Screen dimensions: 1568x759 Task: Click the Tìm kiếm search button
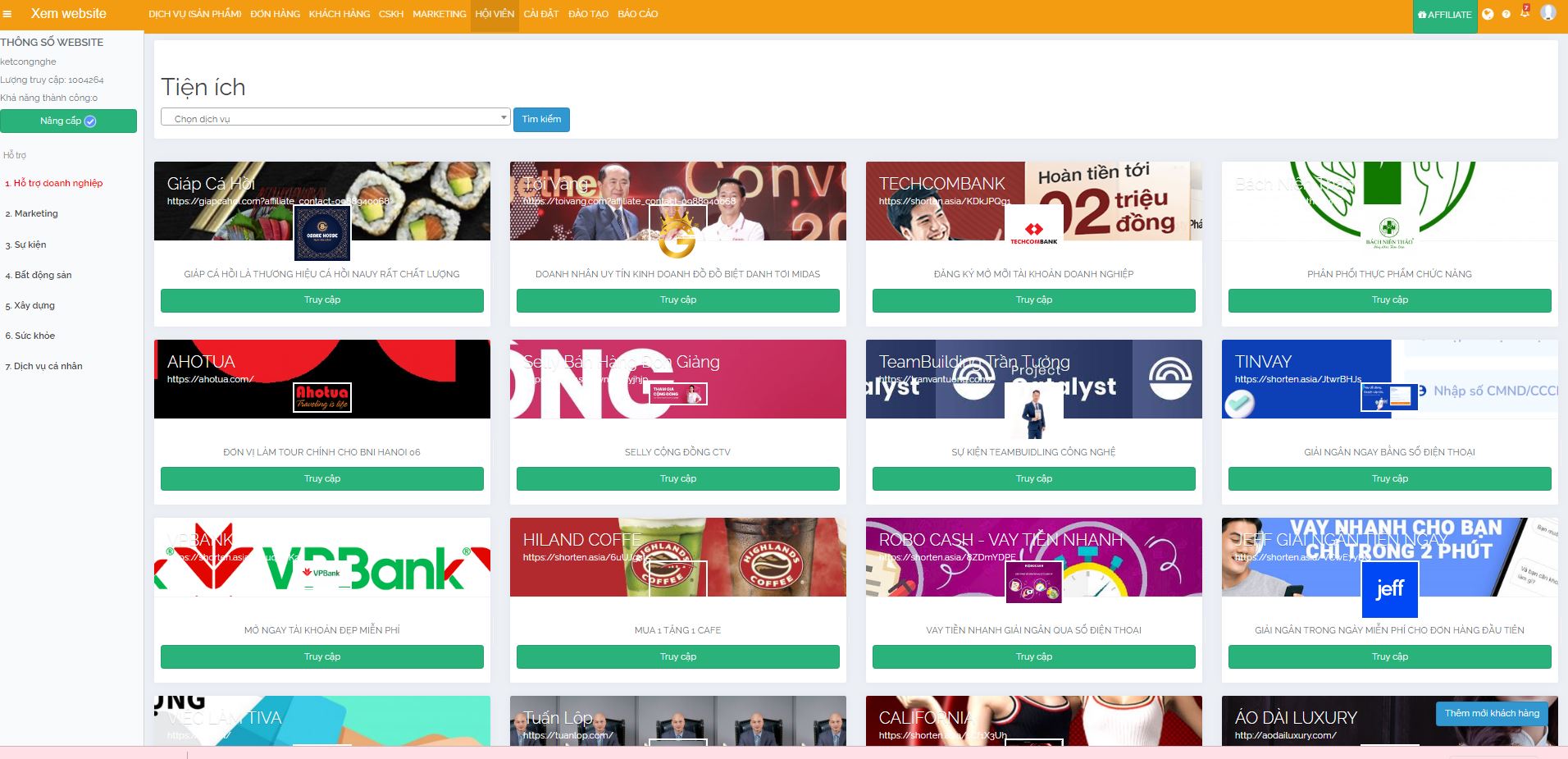pos(541,119)
